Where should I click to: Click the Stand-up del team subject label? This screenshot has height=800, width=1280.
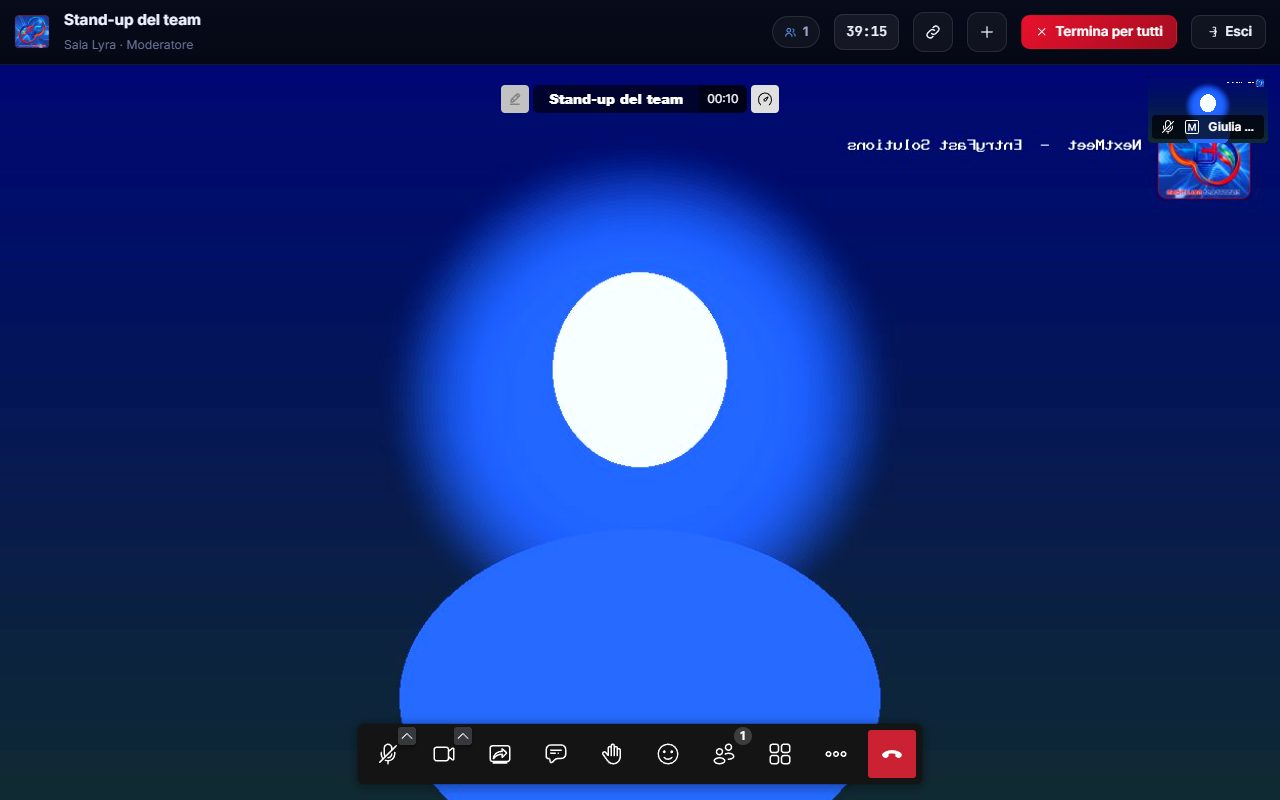point(616,99)
